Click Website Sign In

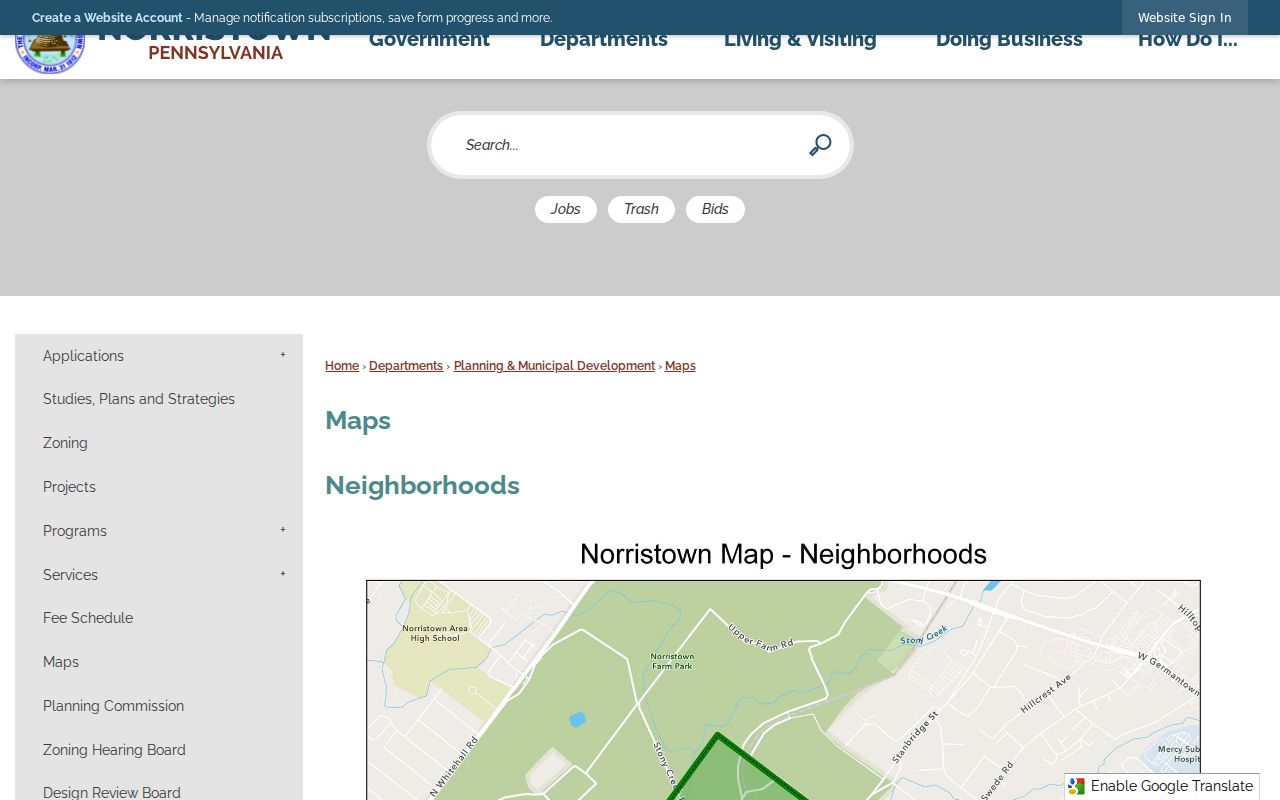(1185, 18)
